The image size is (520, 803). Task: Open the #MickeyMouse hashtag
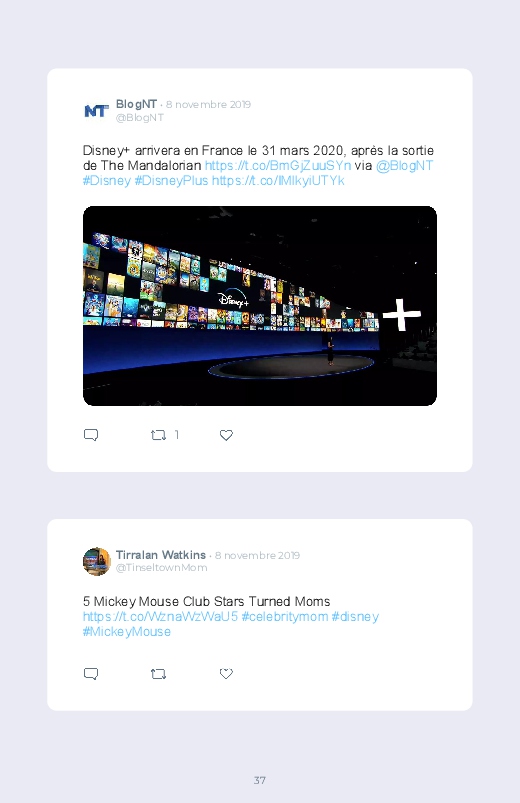pos(127,631)
